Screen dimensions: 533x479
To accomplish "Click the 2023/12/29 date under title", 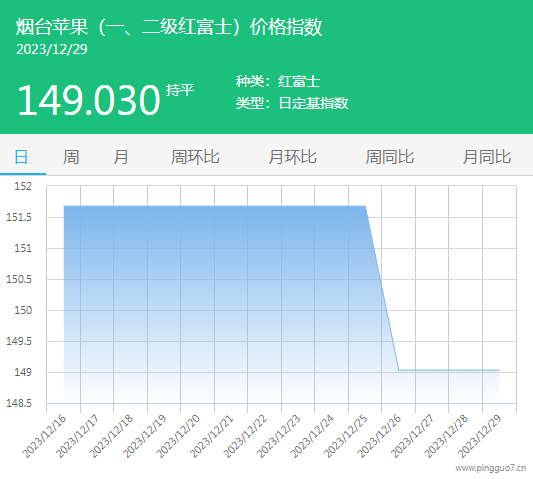I will coord(52,50).
